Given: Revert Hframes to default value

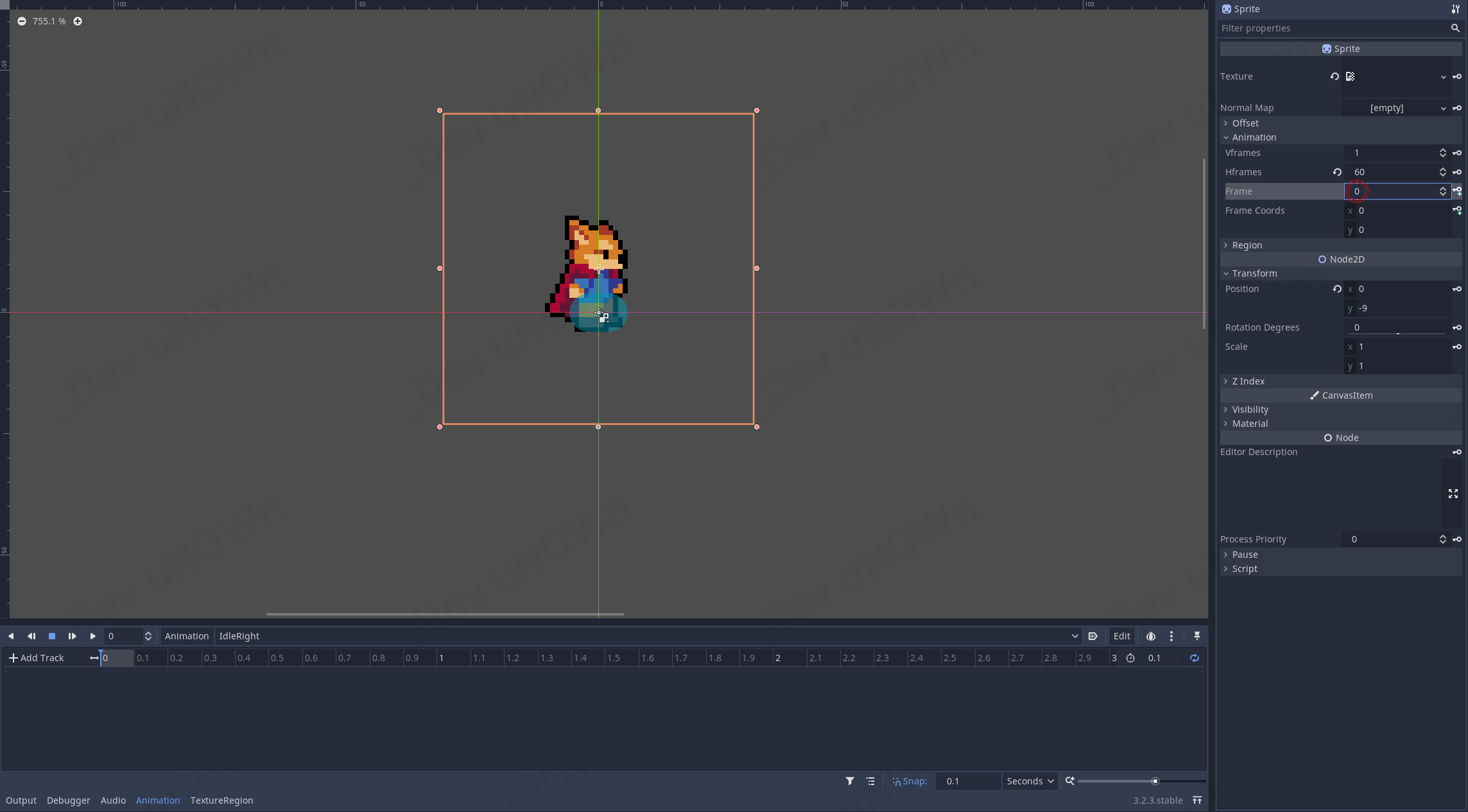Looking at the screenshot, I should [1336, 172].
